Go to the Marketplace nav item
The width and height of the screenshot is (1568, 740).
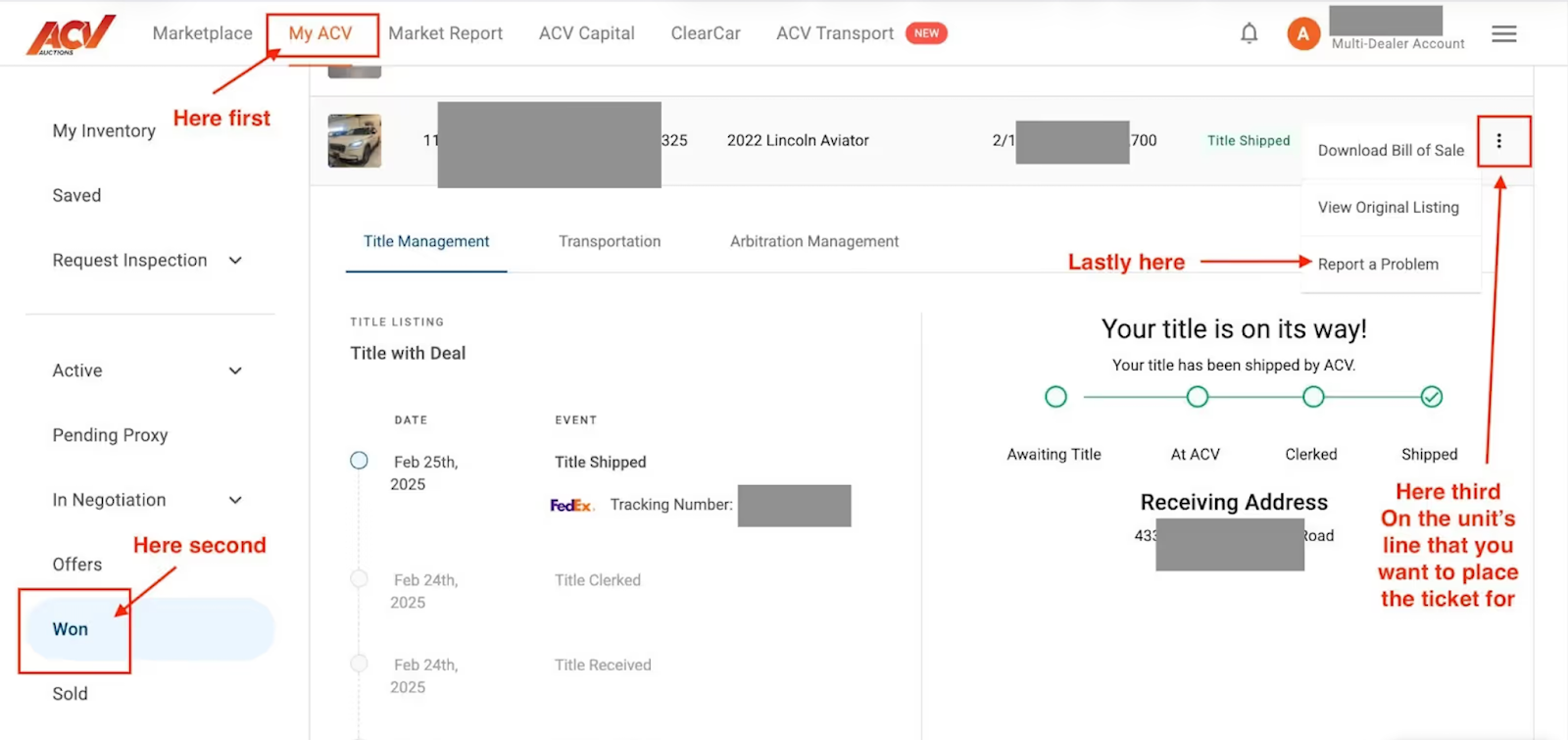pos(202,33)
